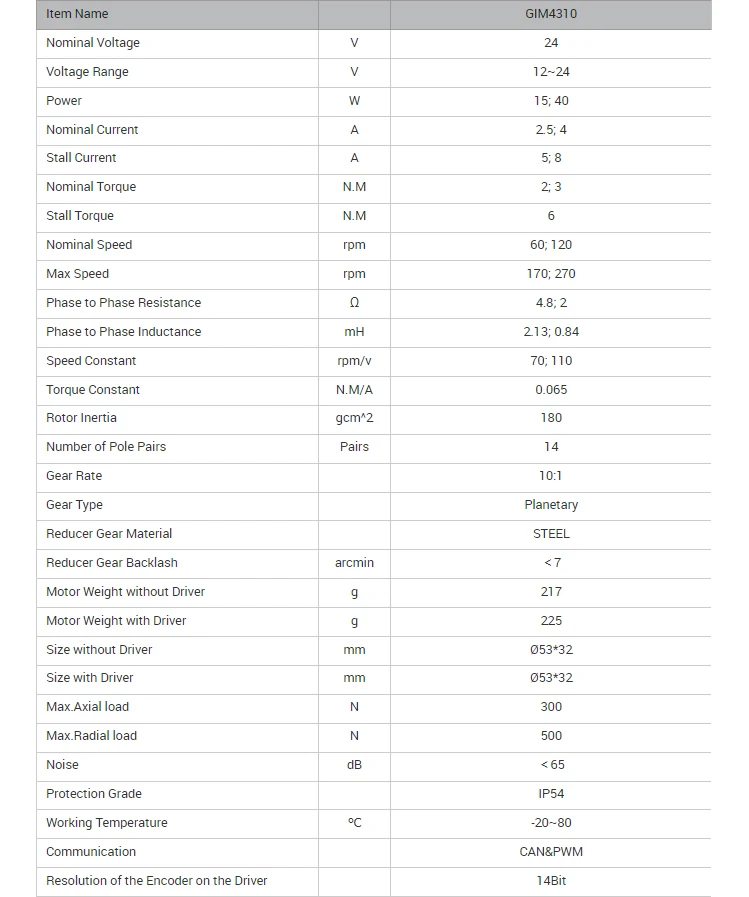Select the Number of Pole Pairs label

(106, 447)
